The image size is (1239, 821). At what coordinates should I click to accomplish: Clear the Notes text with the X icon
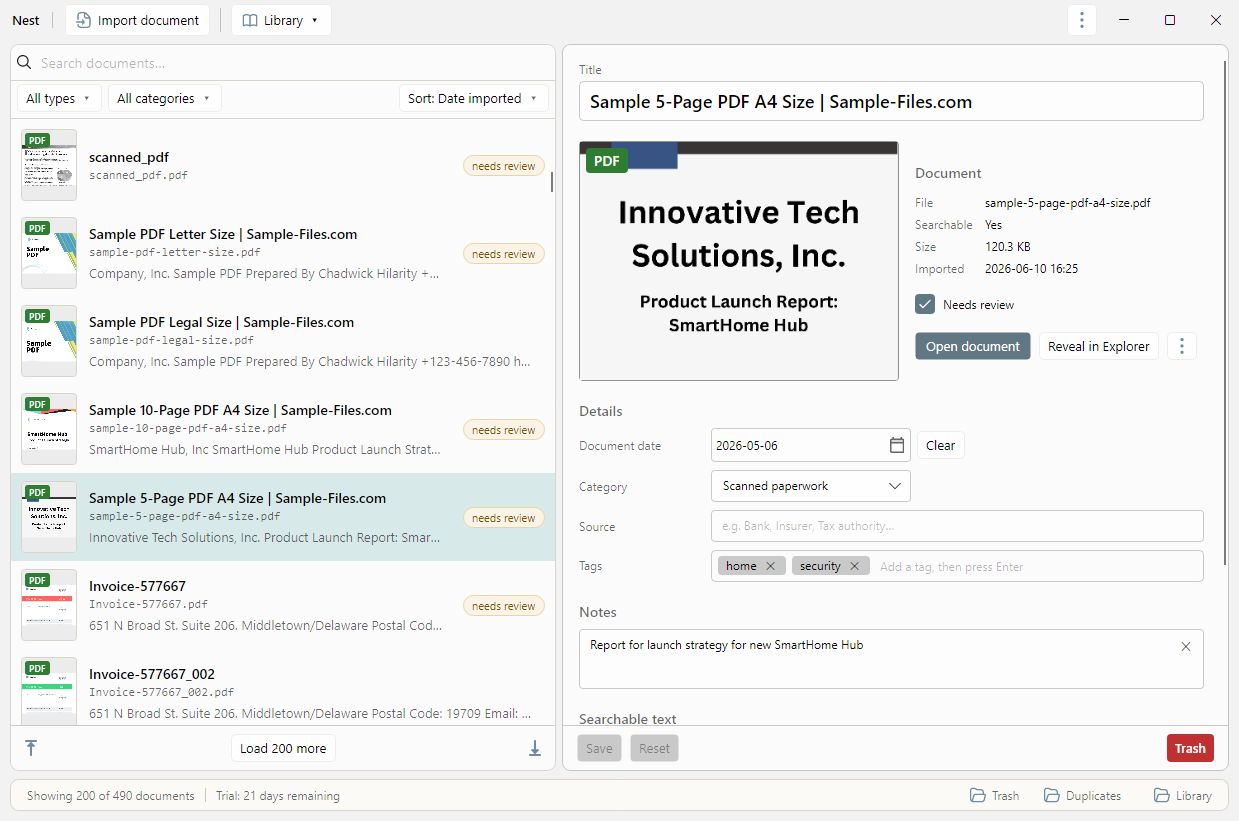tap(1186, 646)
